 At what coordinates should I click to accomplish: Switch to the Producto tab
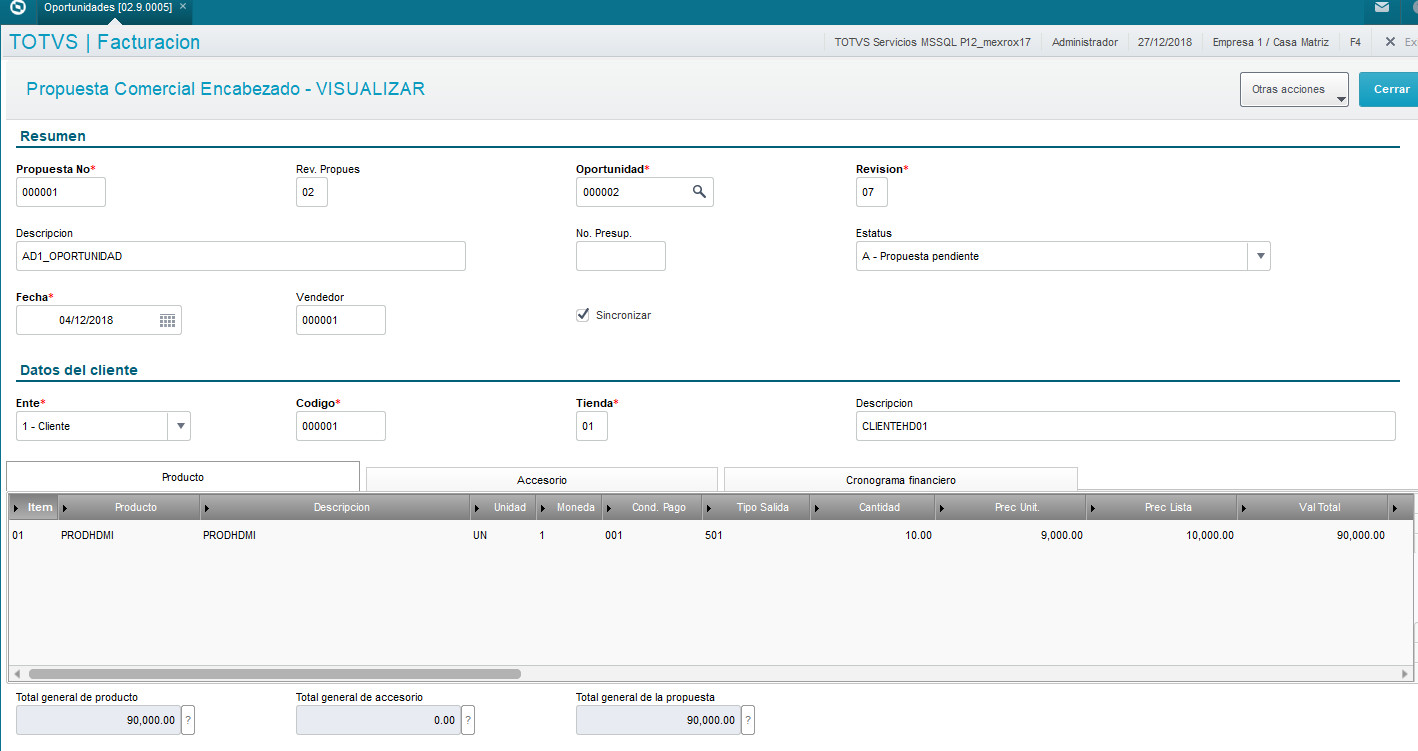coord(183,477)
